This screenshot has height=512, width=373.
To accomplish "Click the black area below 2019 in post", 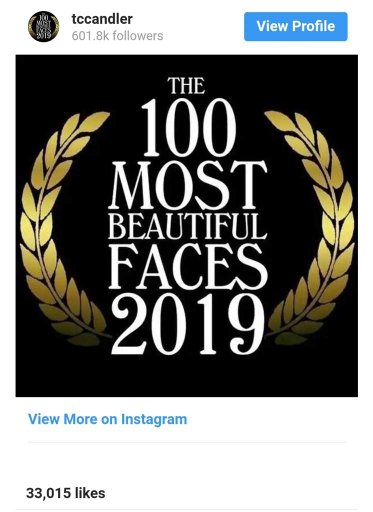I will coord(187,377).
